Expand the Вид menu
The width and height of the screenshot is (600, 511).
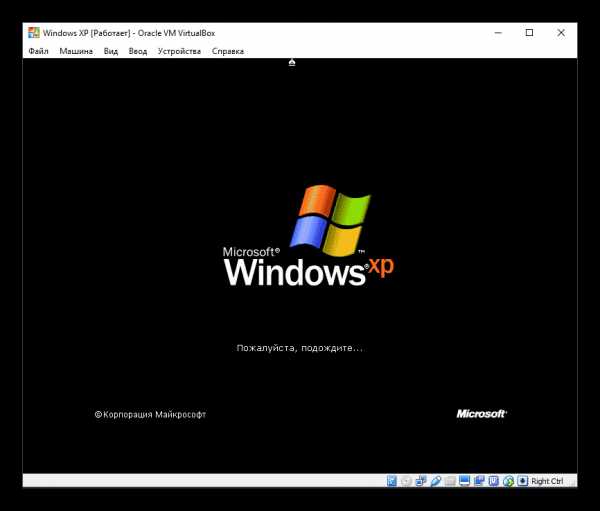point(111,51)
